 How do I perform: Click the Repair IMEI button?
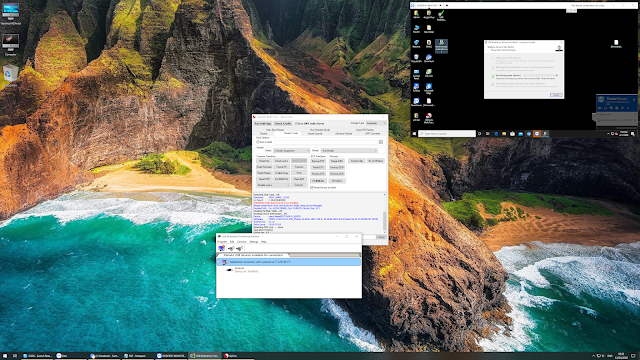point(337,161)
